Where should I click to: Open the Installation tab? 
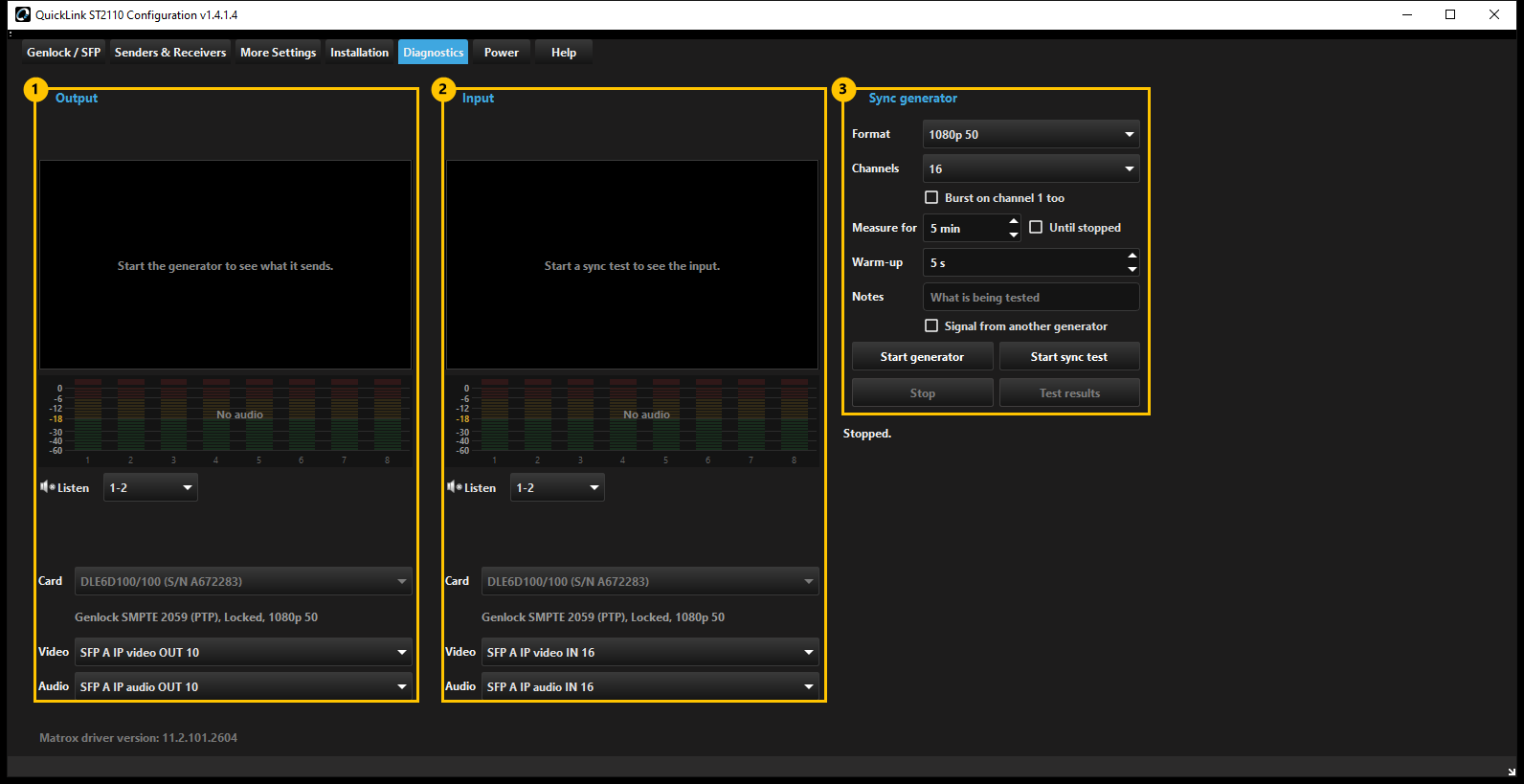tap(360, 53)
